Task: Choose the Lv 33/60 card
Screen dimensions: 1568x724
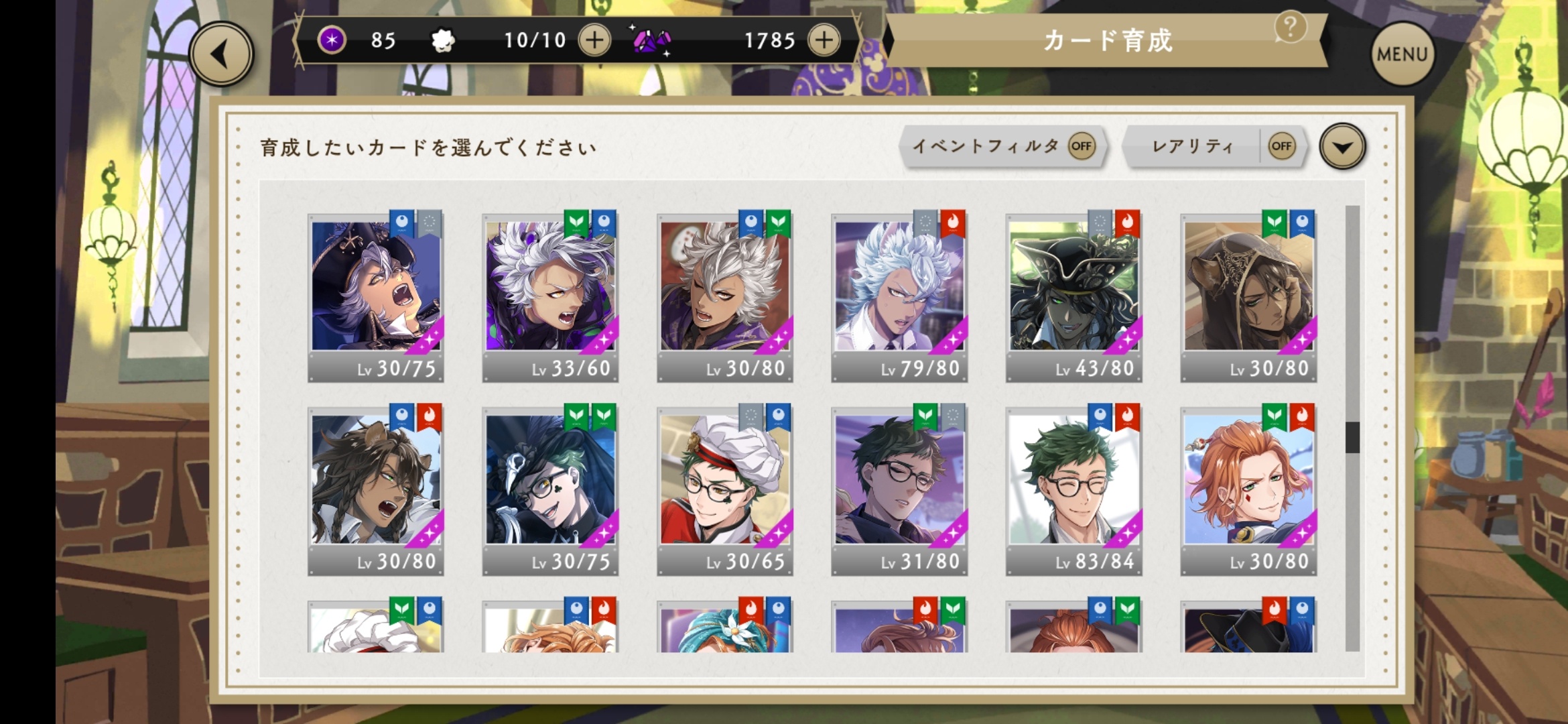Action: coord(550,297)
